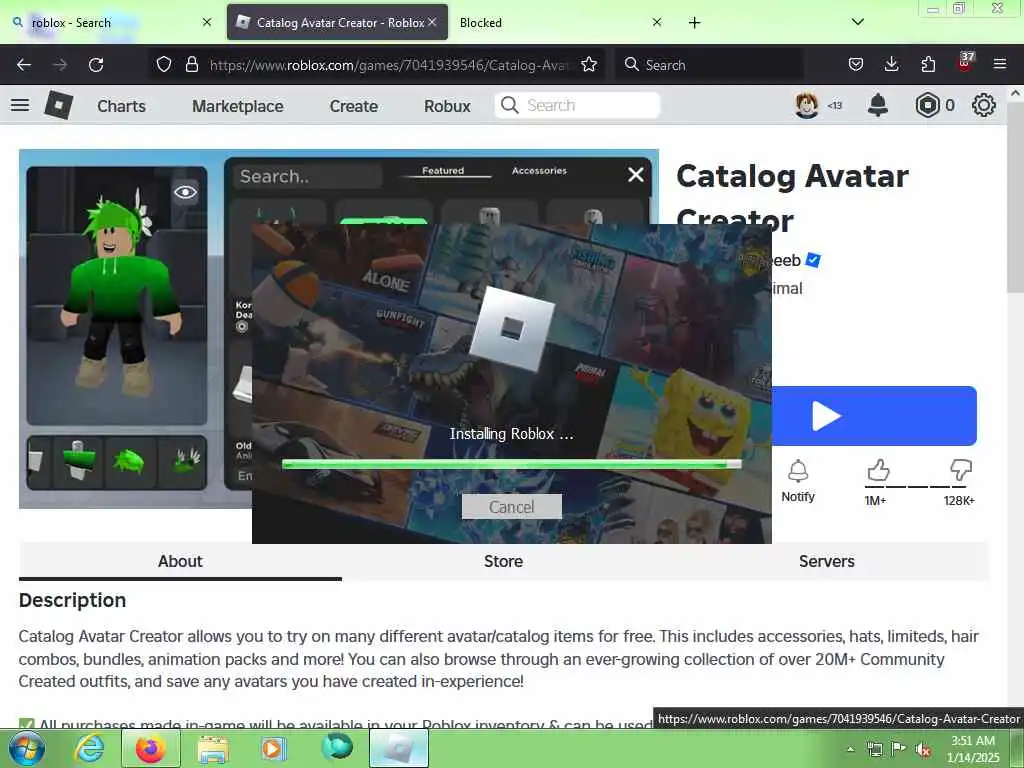Open the Roblox avatar profile icon
The image size is (1024, 768).
[807, 105]
